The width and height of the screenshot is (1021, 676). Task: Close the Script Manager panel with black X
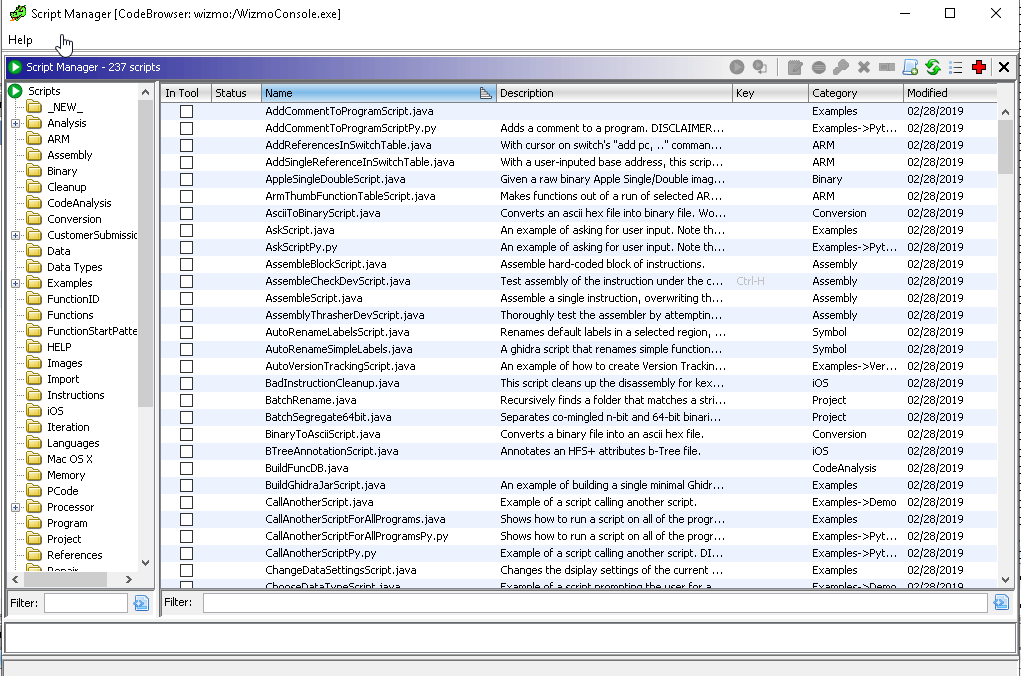point(1003,67)
